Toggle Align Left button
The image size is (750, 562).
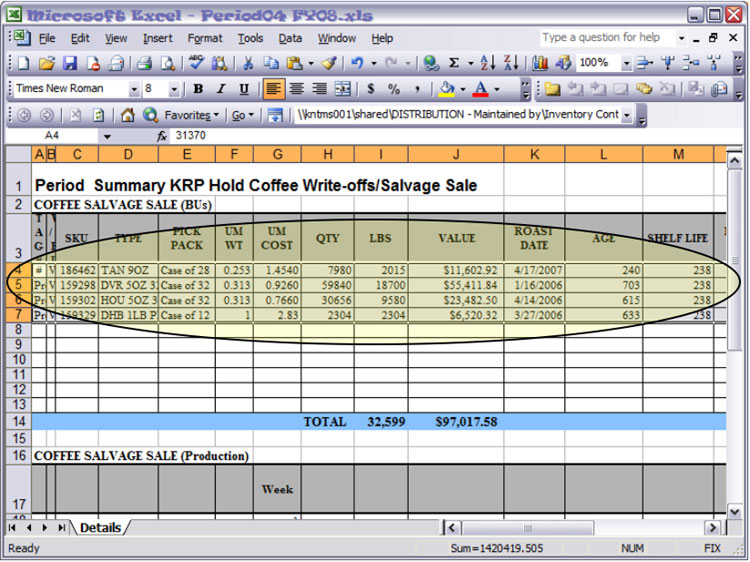[273, 89]
